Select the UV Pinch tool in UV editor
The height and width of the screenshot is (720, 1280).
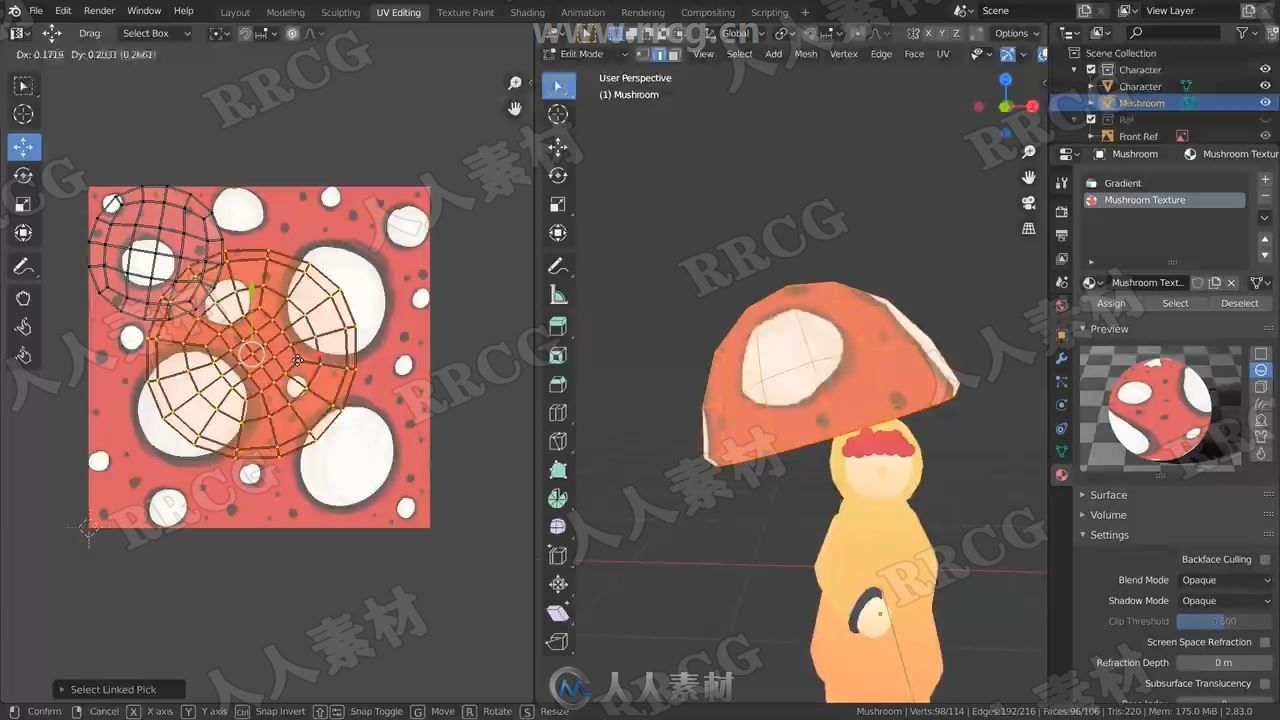24,356
